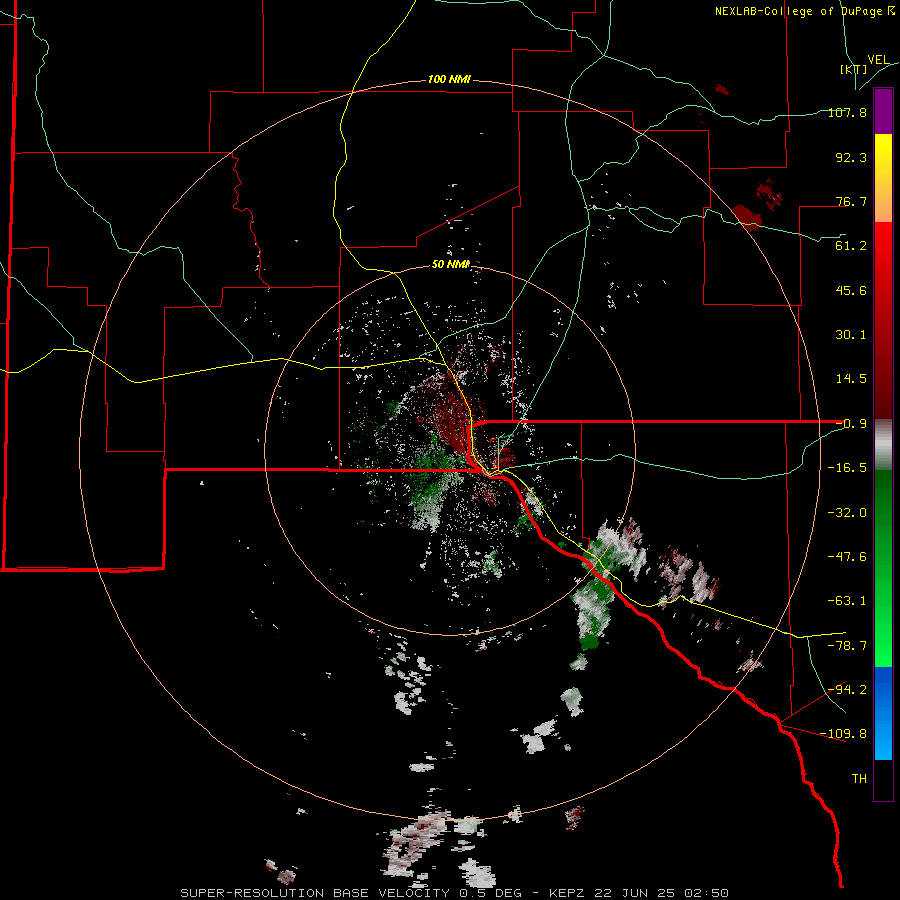Image resolution: width=900 pixels, height=900 pixels.
Task: Pick the yellow segment of velocity color bar
Action: tap(883, 156)
